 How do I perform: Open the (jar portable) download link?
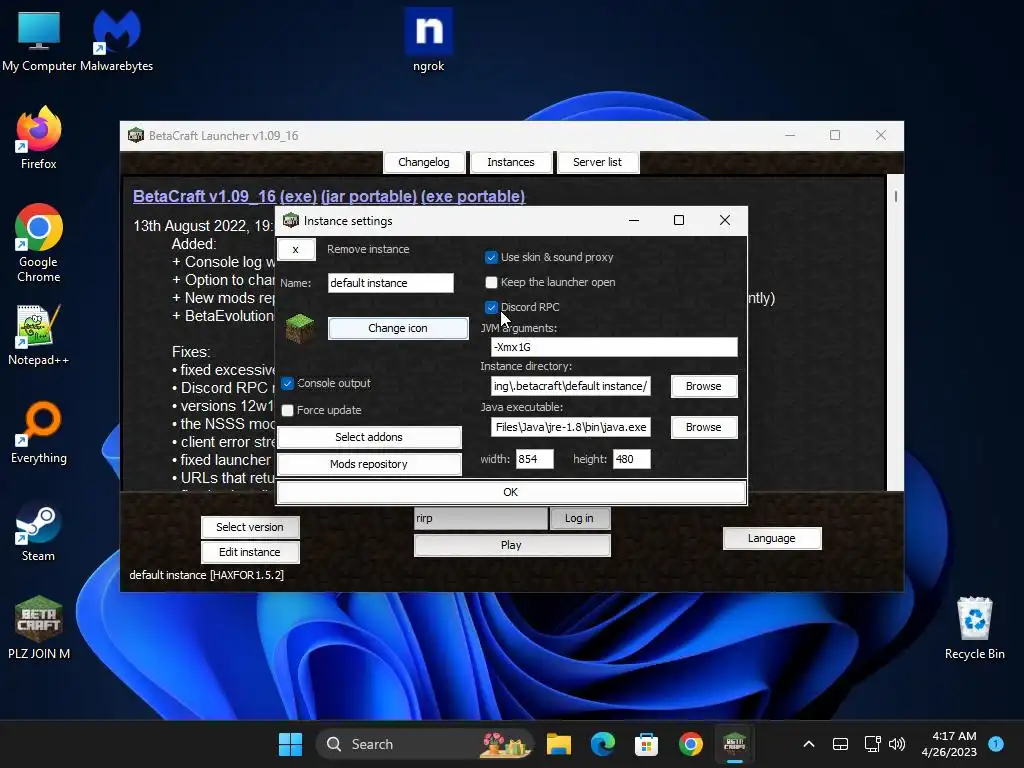point(369,197)
